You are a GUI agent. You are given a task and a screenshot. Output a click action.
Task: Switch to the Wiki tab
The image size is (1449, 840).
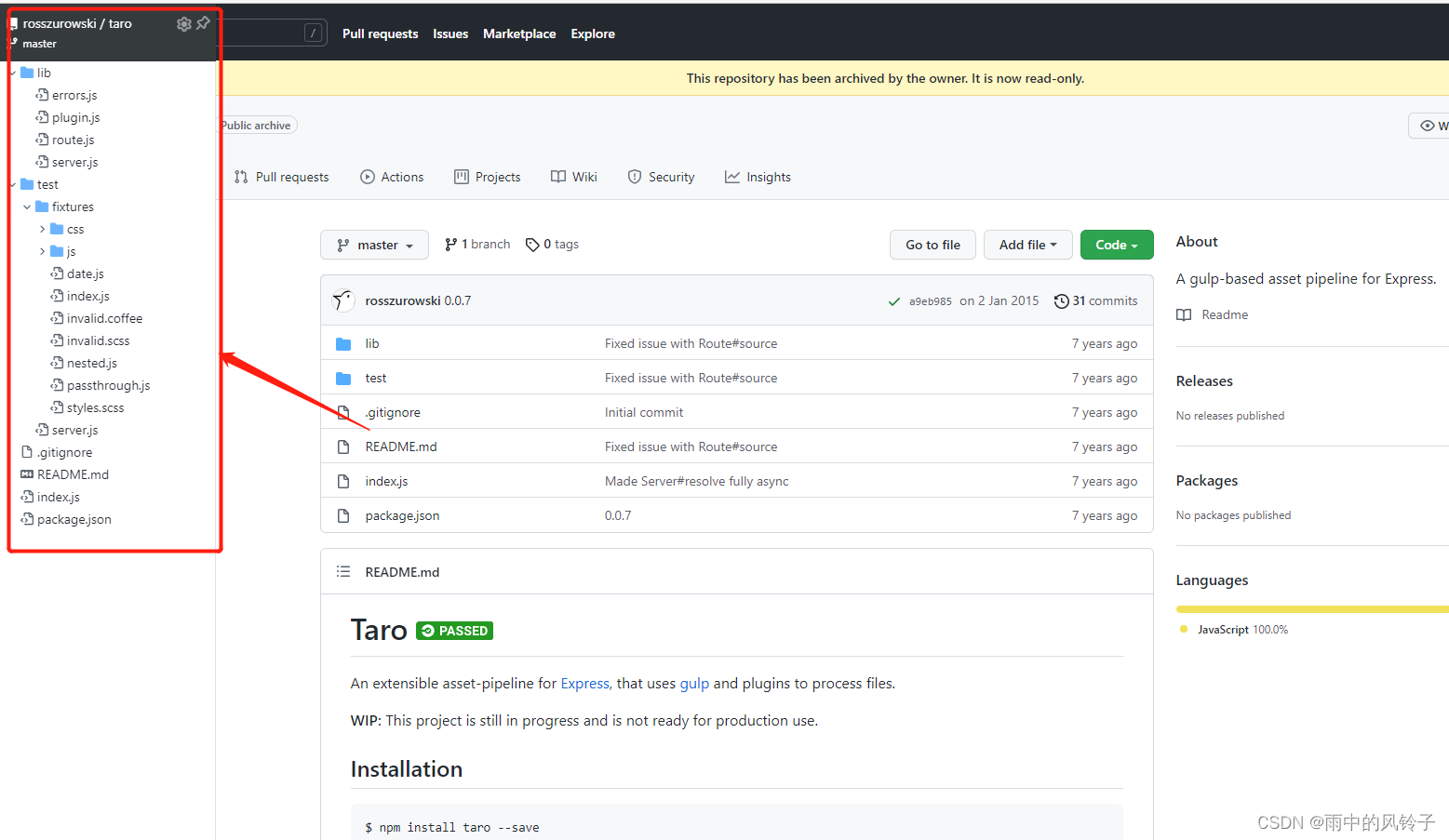(x=574, y=177)
